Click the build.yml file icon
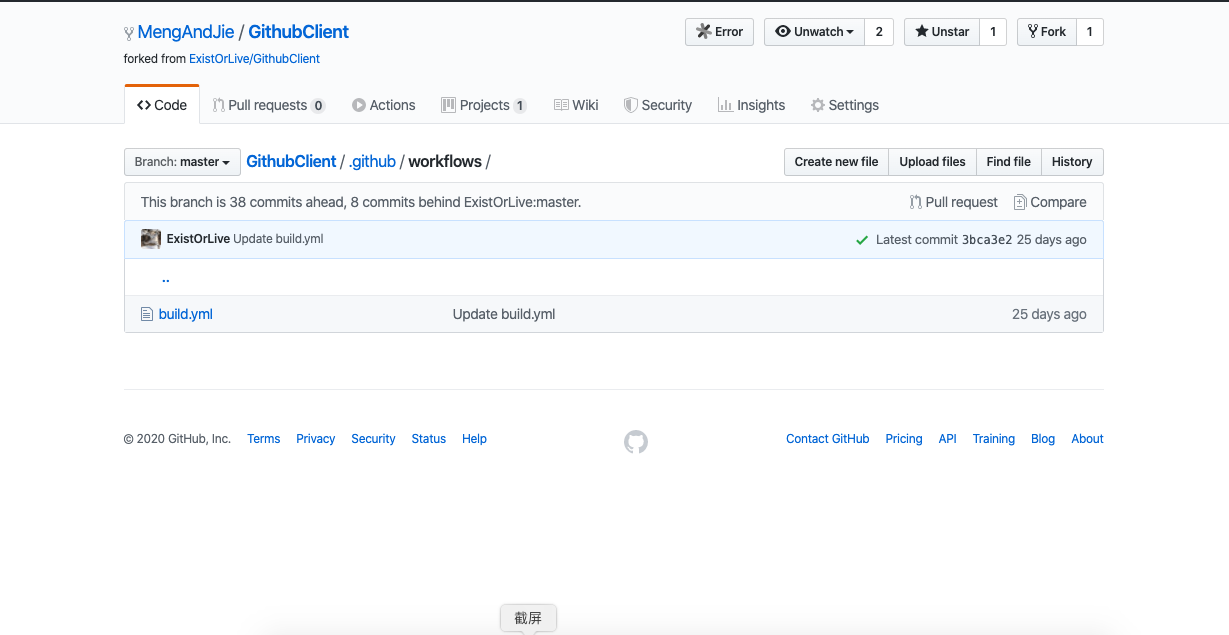This screenshot has height=635, width=1229. tap(146, 314)
